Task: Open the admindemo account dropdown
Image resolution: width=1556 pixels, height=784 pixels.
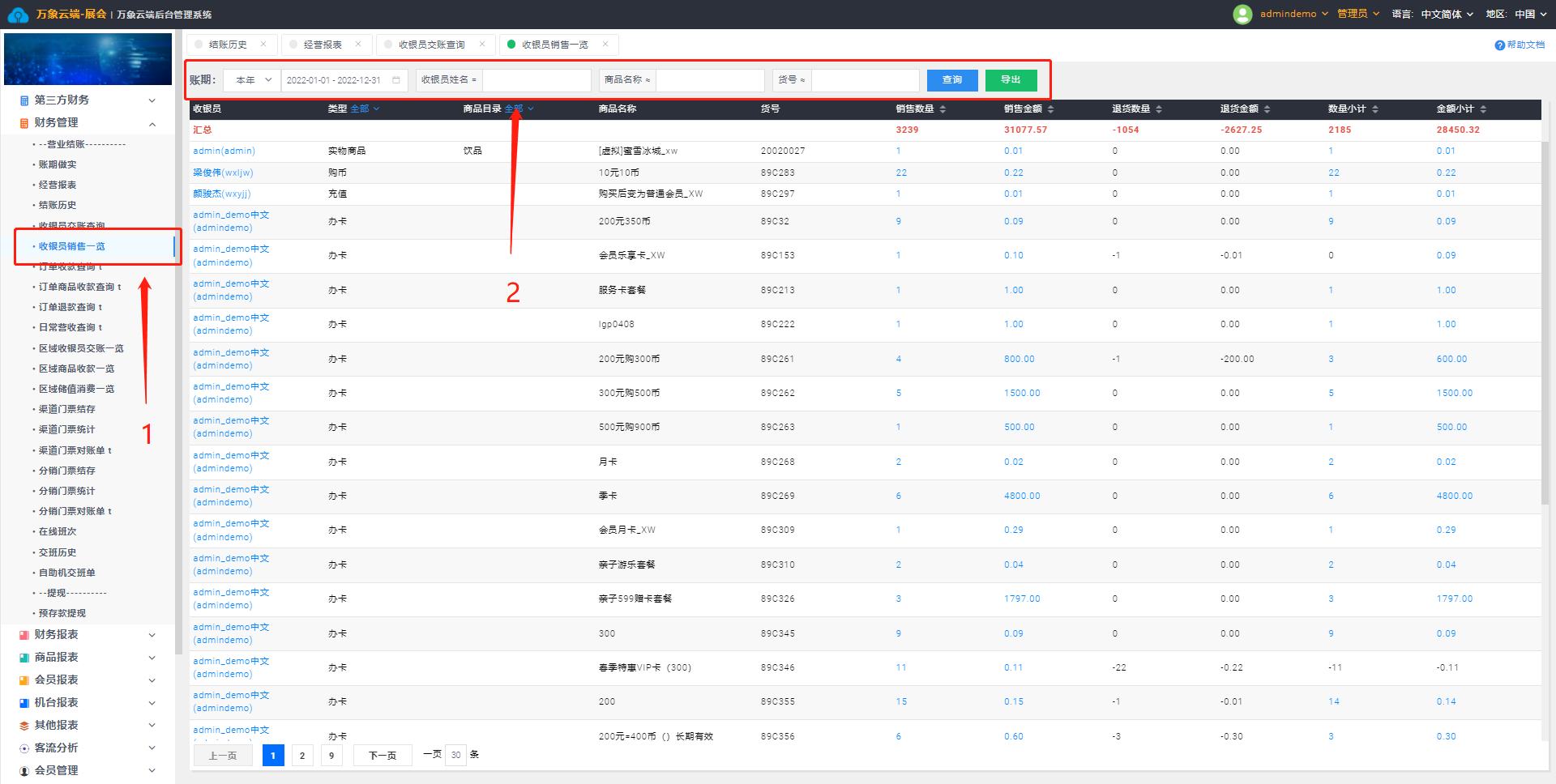Action: click(x=1294, y=14)
